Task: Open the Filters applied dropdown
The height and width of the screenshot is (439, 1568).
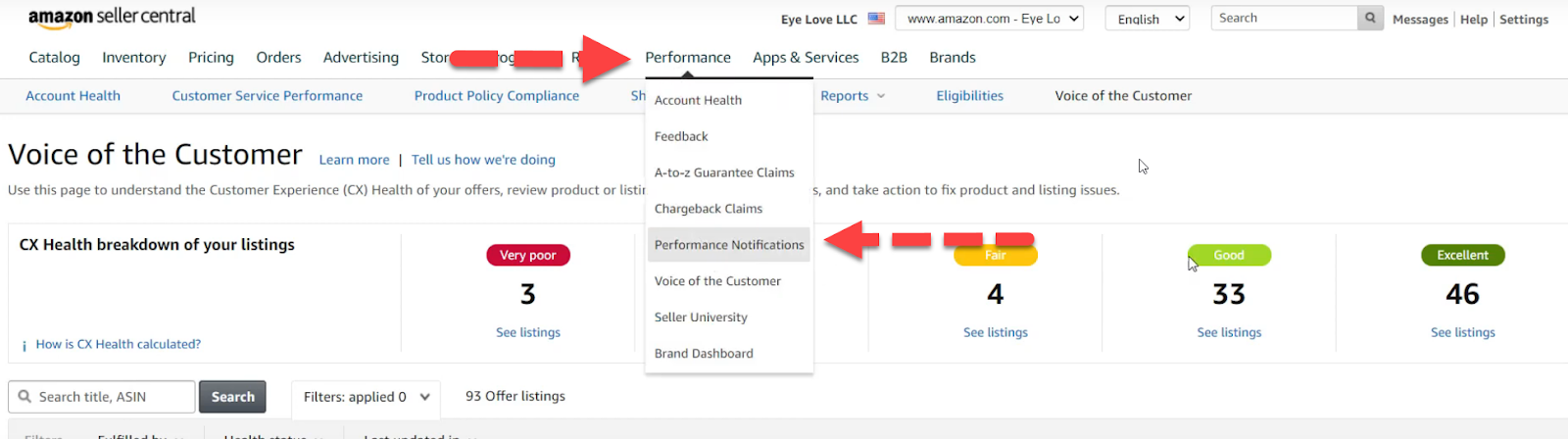Action: pos(366,397)
